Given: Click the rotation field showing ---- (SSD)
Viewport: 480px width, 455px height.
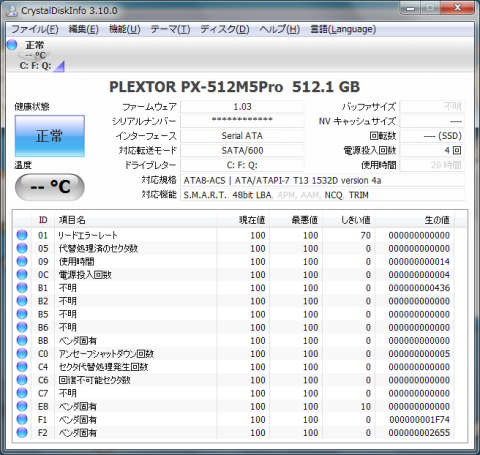Looking at the screenshot, I should 432,136.
